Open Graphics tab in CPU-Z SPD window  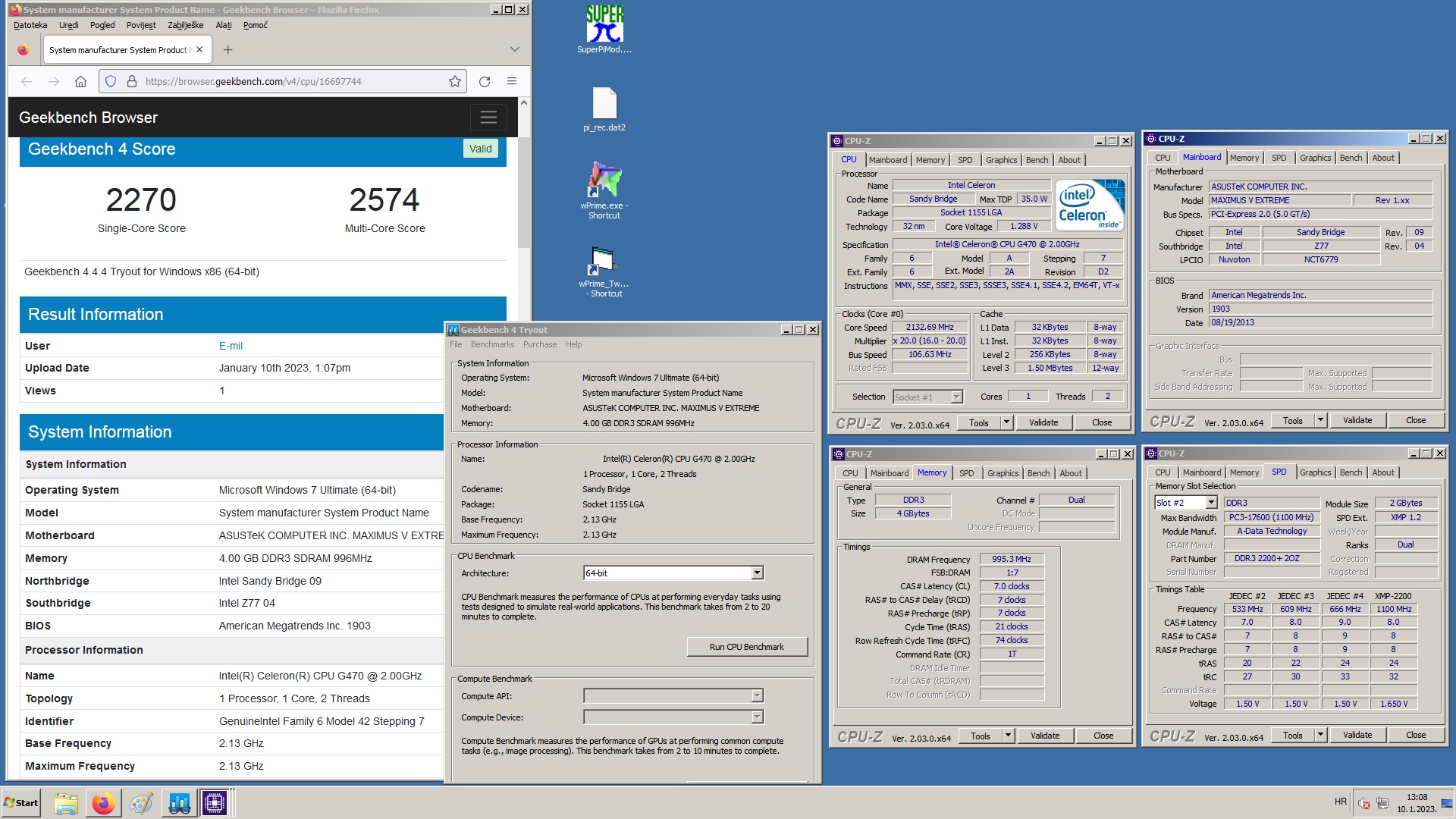[x=1315, y=472]
